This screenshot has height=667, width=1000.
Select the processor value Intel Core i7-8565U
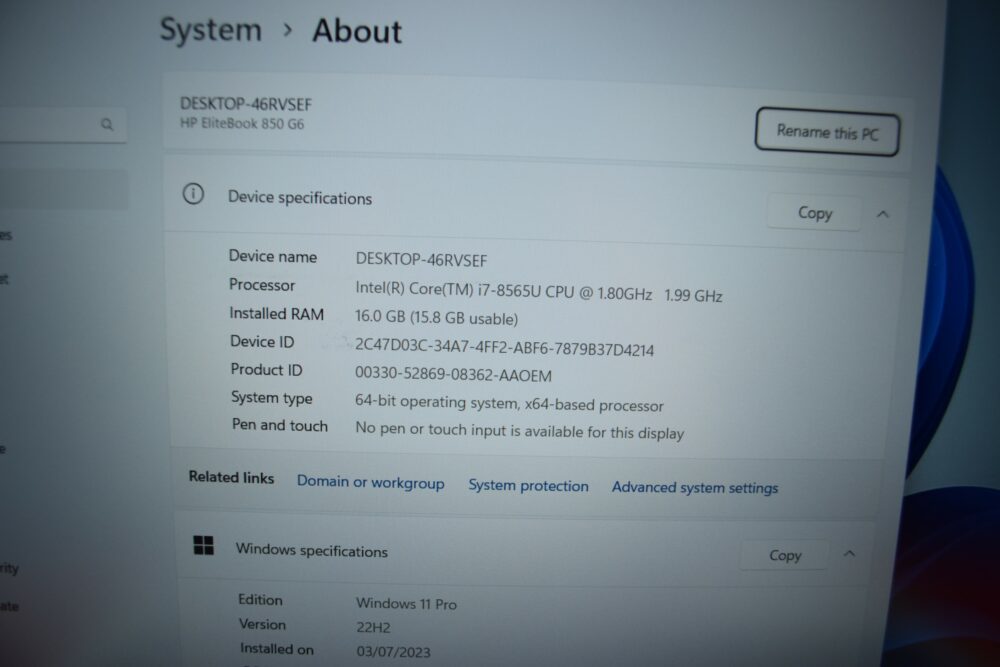click(538, 291)
